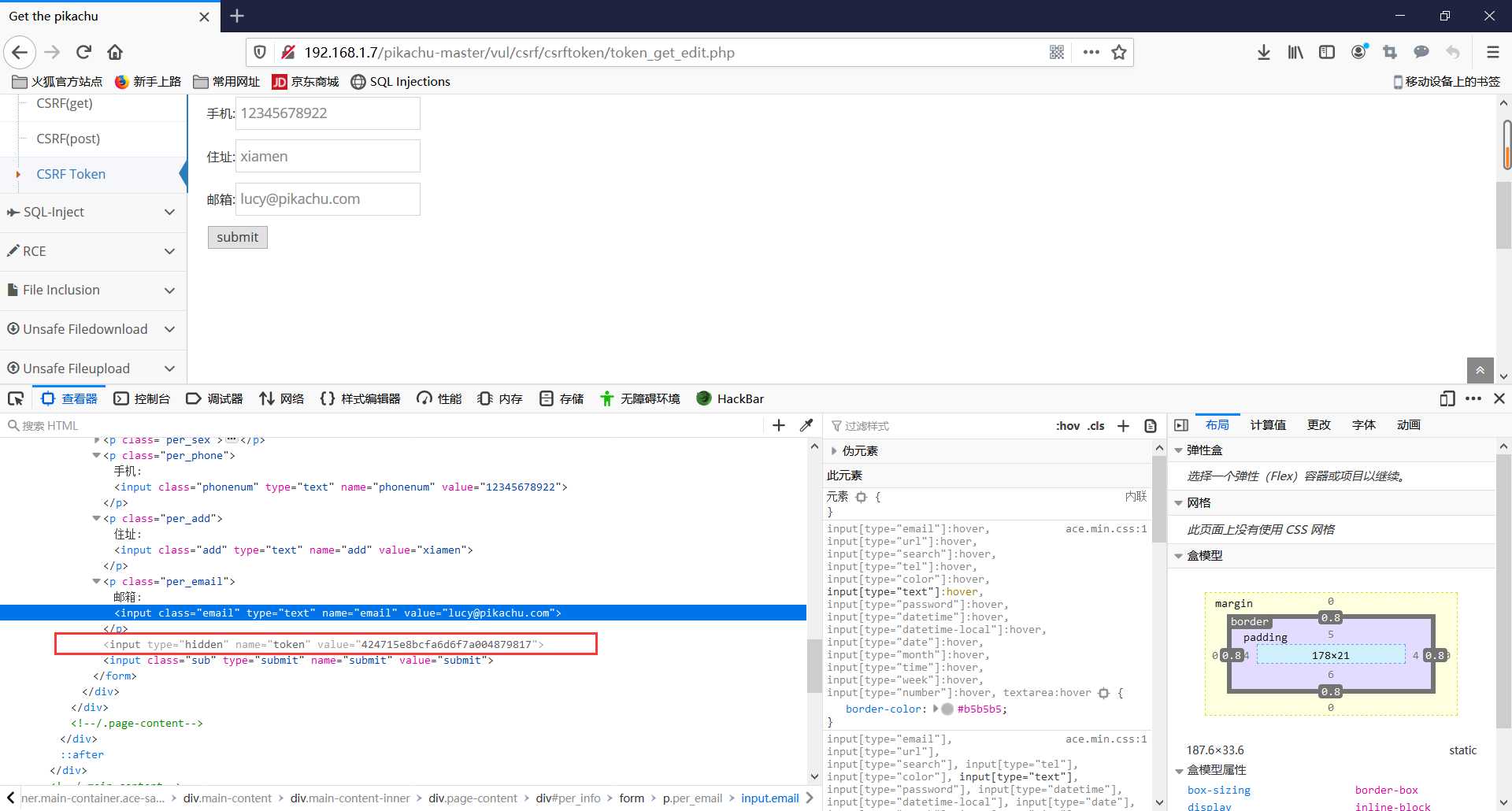Switch to the 控制台 console tab
The height and width of the screenshot is (811, 1512).
pos(142,399)
